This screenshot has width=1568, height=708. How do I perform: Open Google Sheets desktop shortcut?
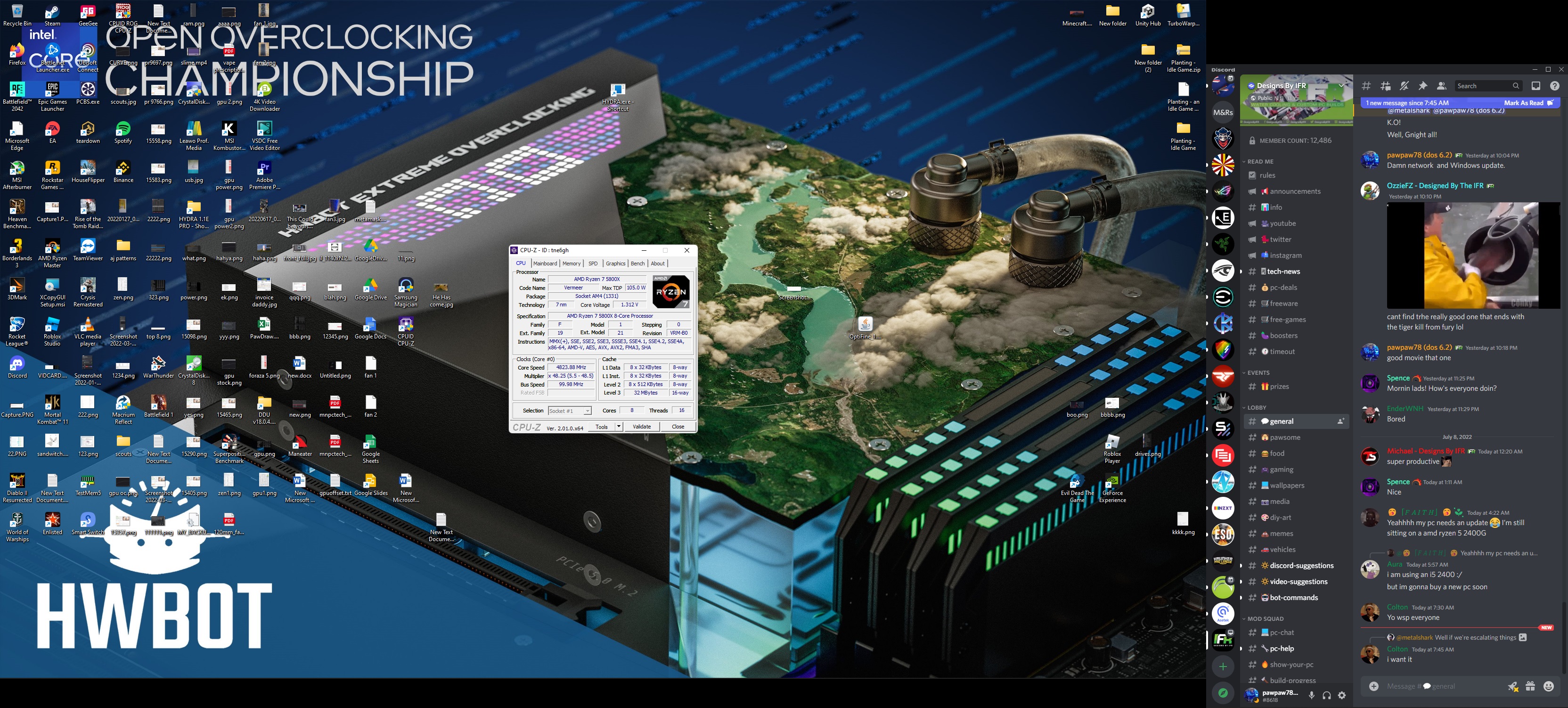click(370, 449)
